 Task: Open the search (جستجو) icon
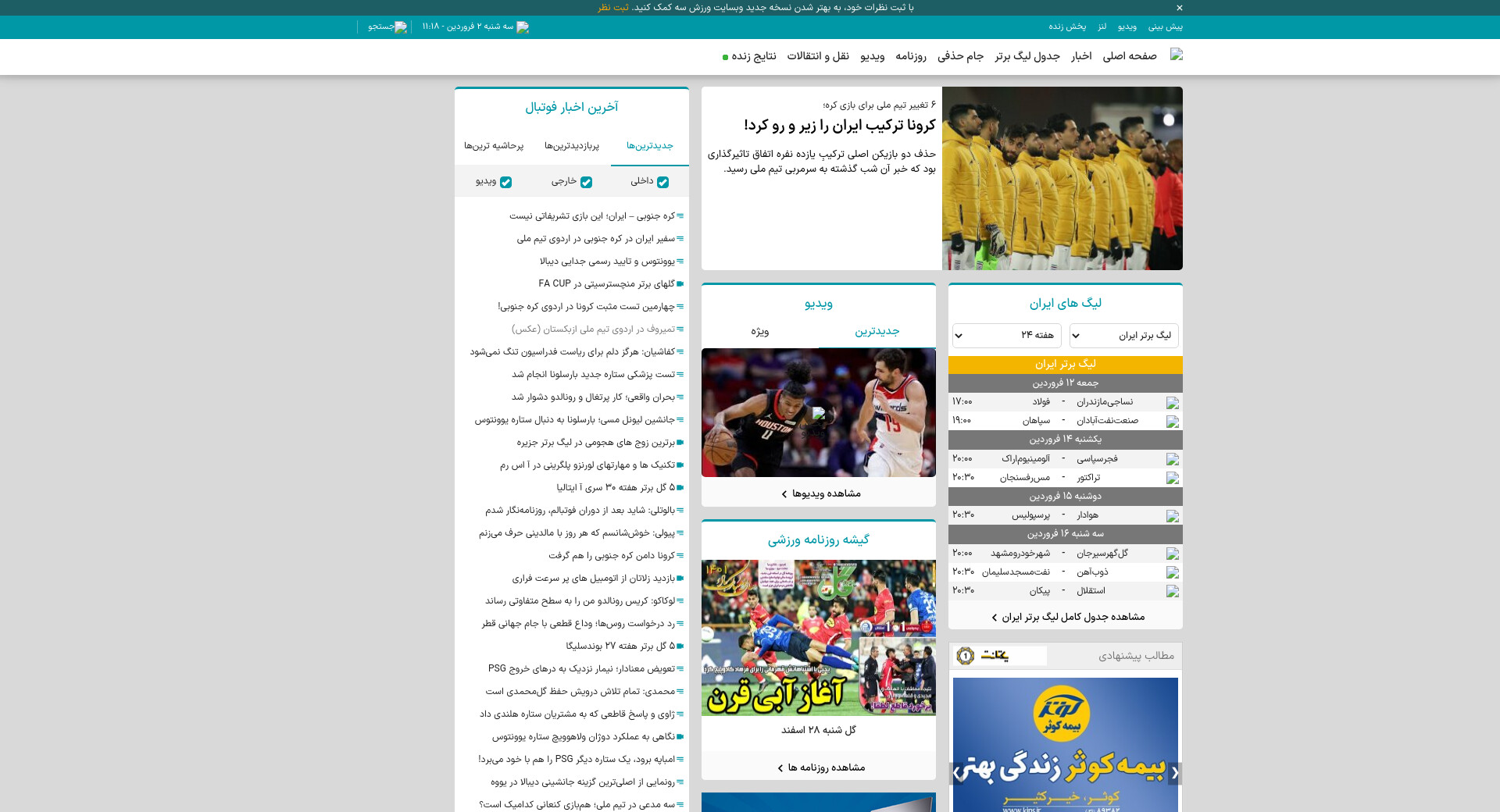click(401, 27)
